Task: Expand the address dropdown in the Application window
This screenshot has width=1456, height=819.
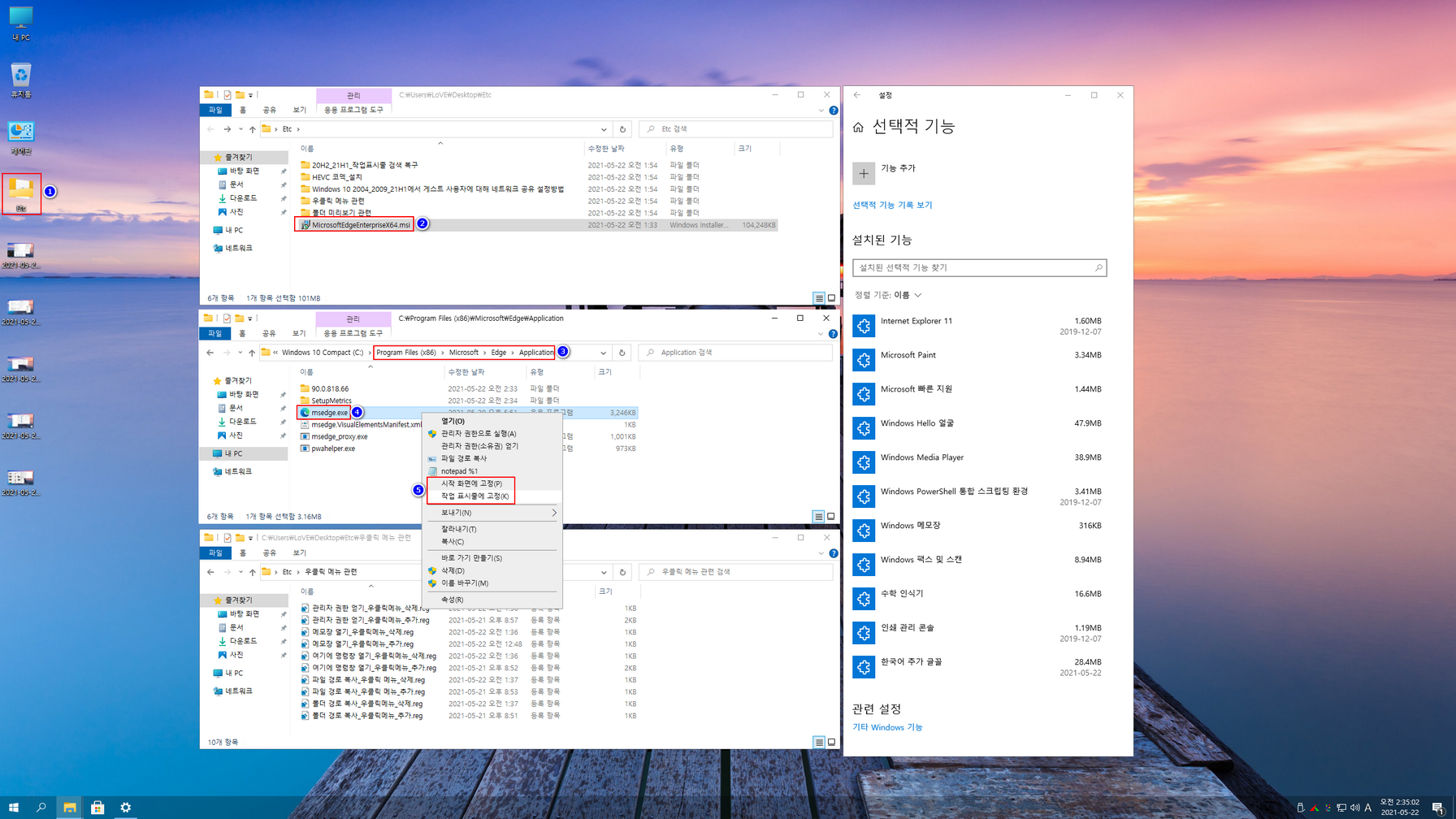Action: (x=603, y=353)
